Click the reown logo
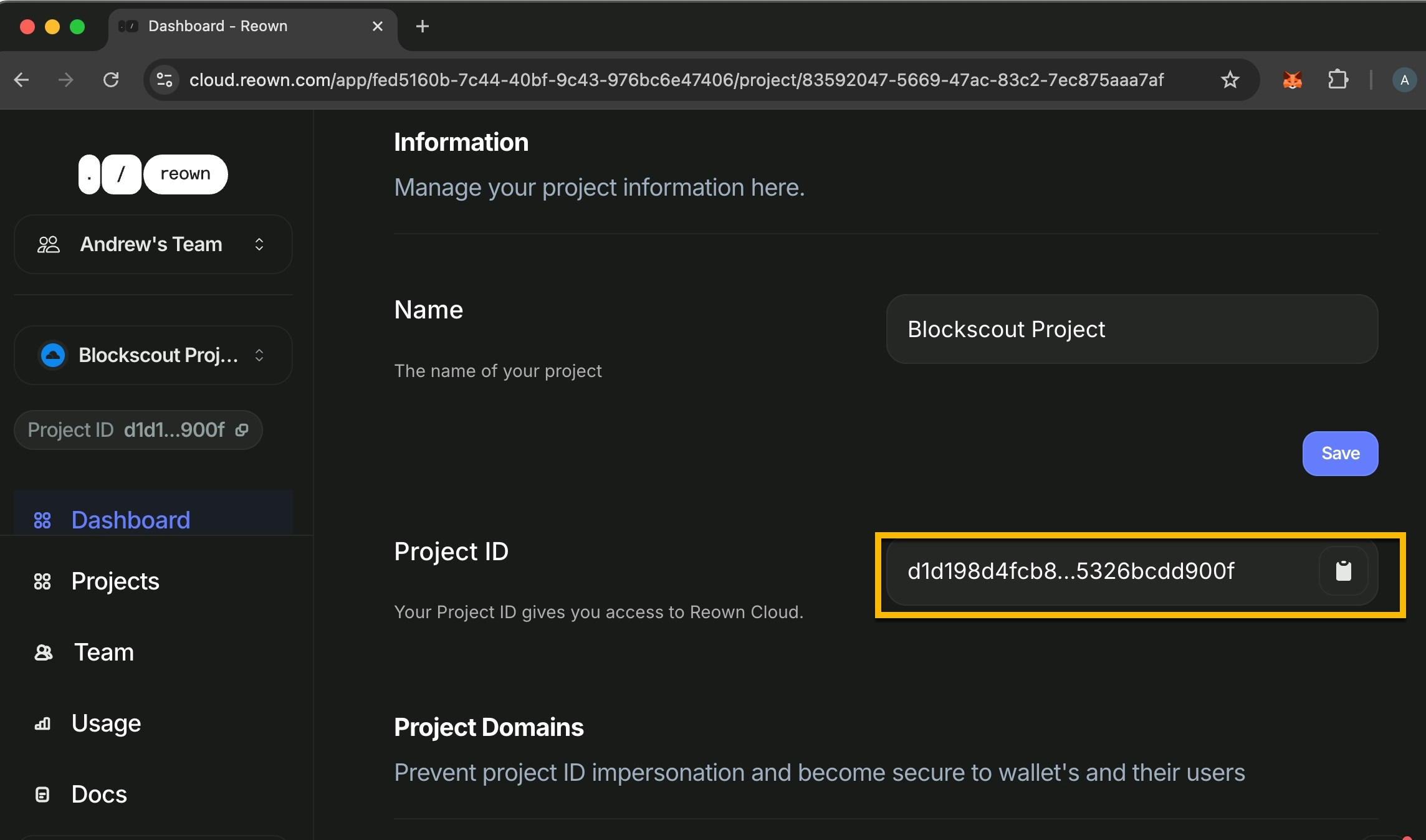Image resolution: width=1426 pixels, height=840 pixels. 153,174
